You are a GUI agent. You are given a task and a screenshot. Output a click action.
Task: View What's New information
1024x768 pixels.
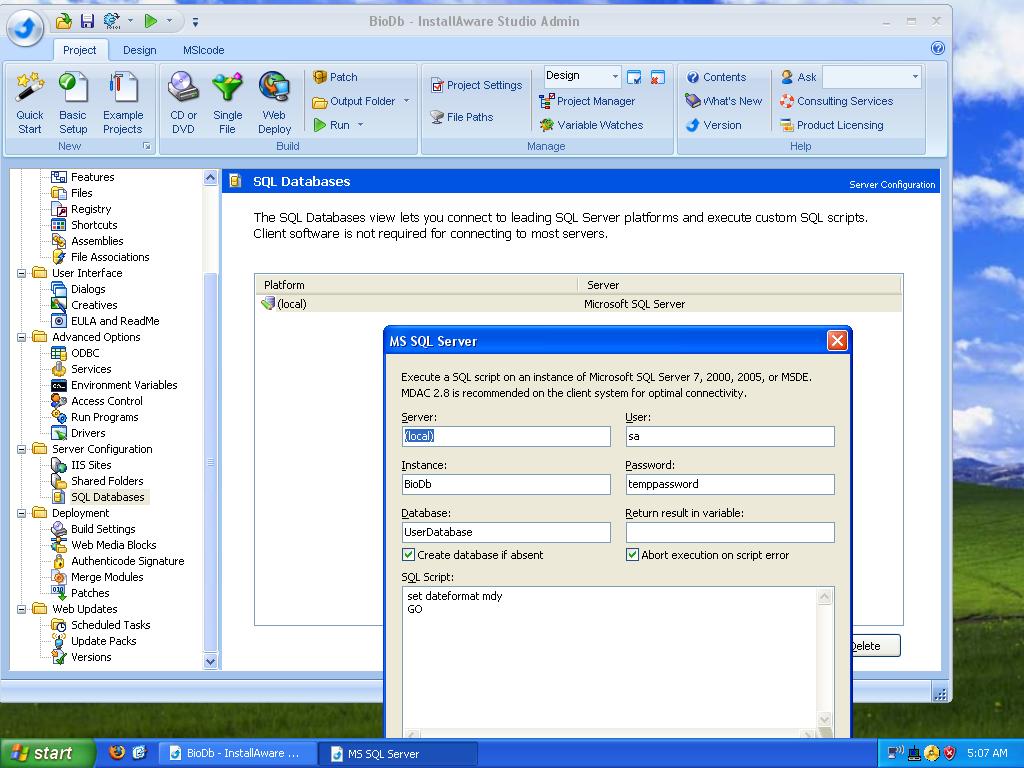click(724, 101)
